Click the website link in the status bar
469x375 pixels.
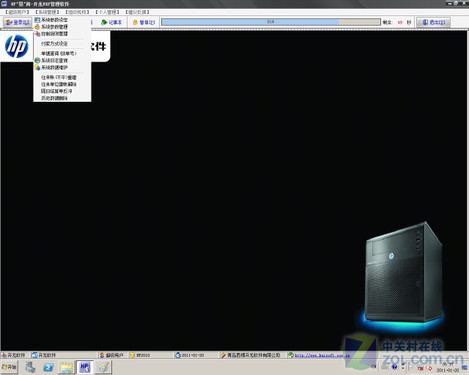(322, 355)
